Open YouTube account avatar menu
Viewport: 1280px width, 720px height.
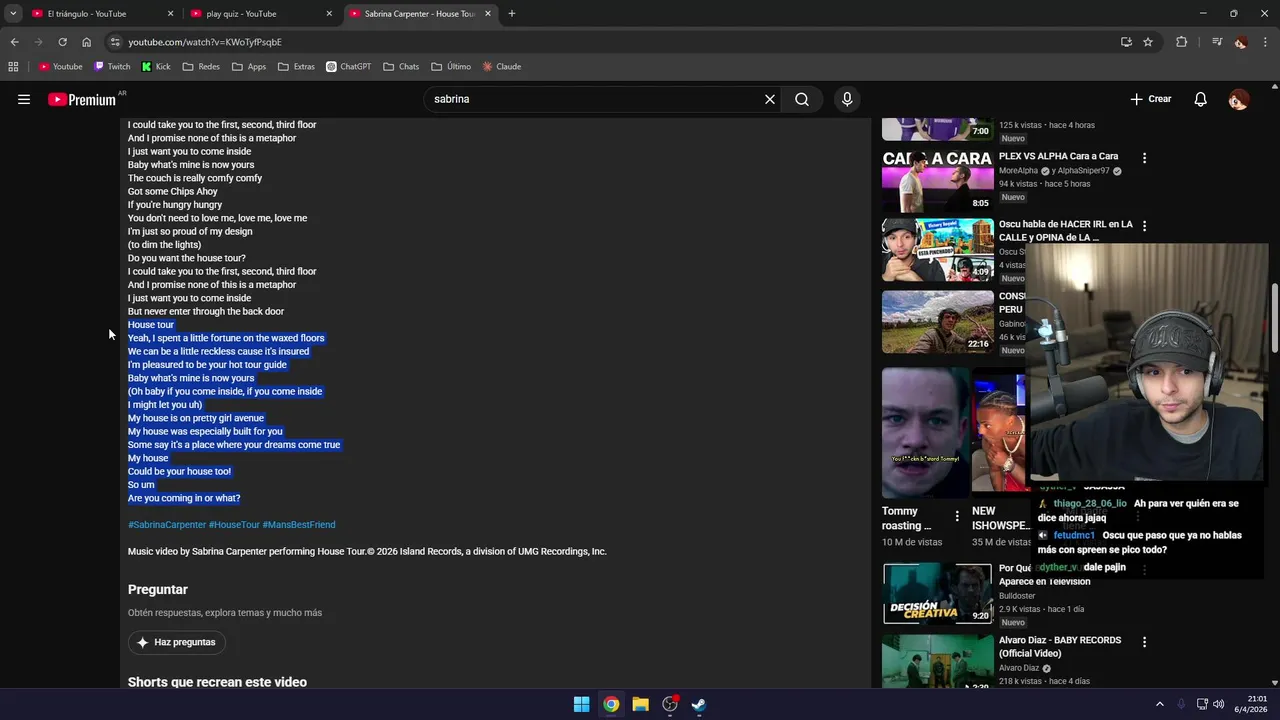[x=1239, y=99]
